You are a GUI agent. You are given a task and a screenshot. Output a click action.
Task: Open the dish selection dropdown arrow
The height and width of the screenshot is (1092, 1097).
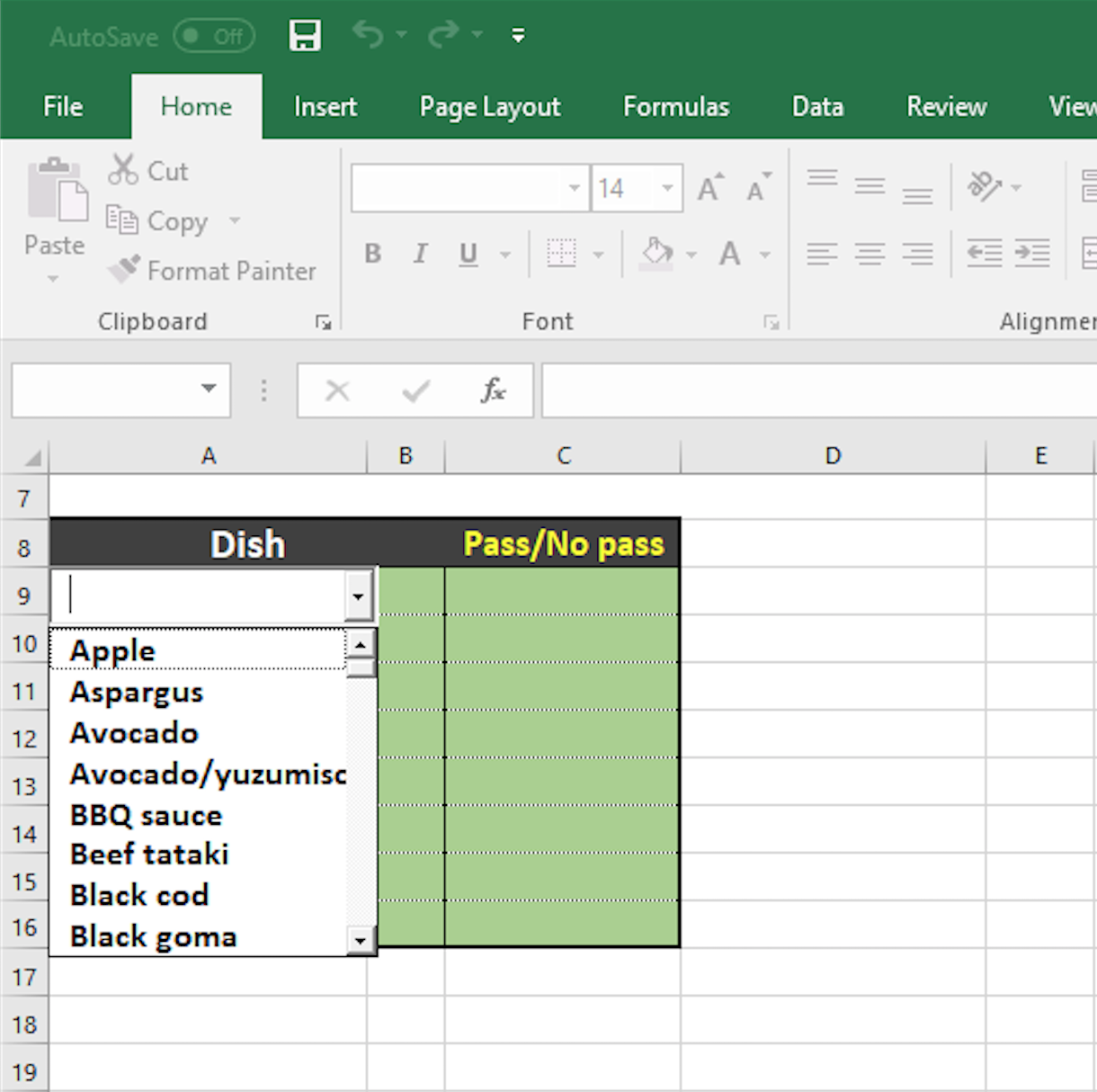click(x=358, y=595)
